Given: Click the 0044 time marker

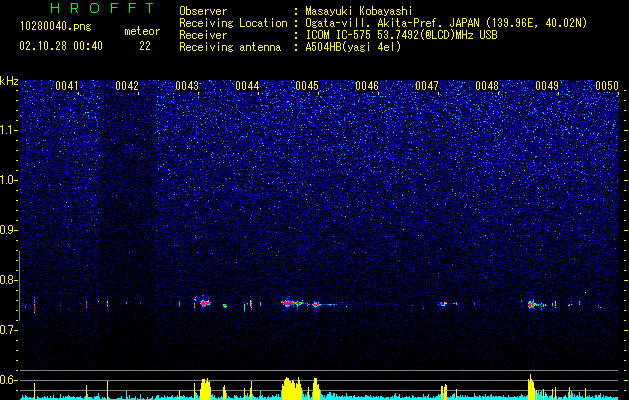Looking at the screenshot, I should click(x=247, y=86).
